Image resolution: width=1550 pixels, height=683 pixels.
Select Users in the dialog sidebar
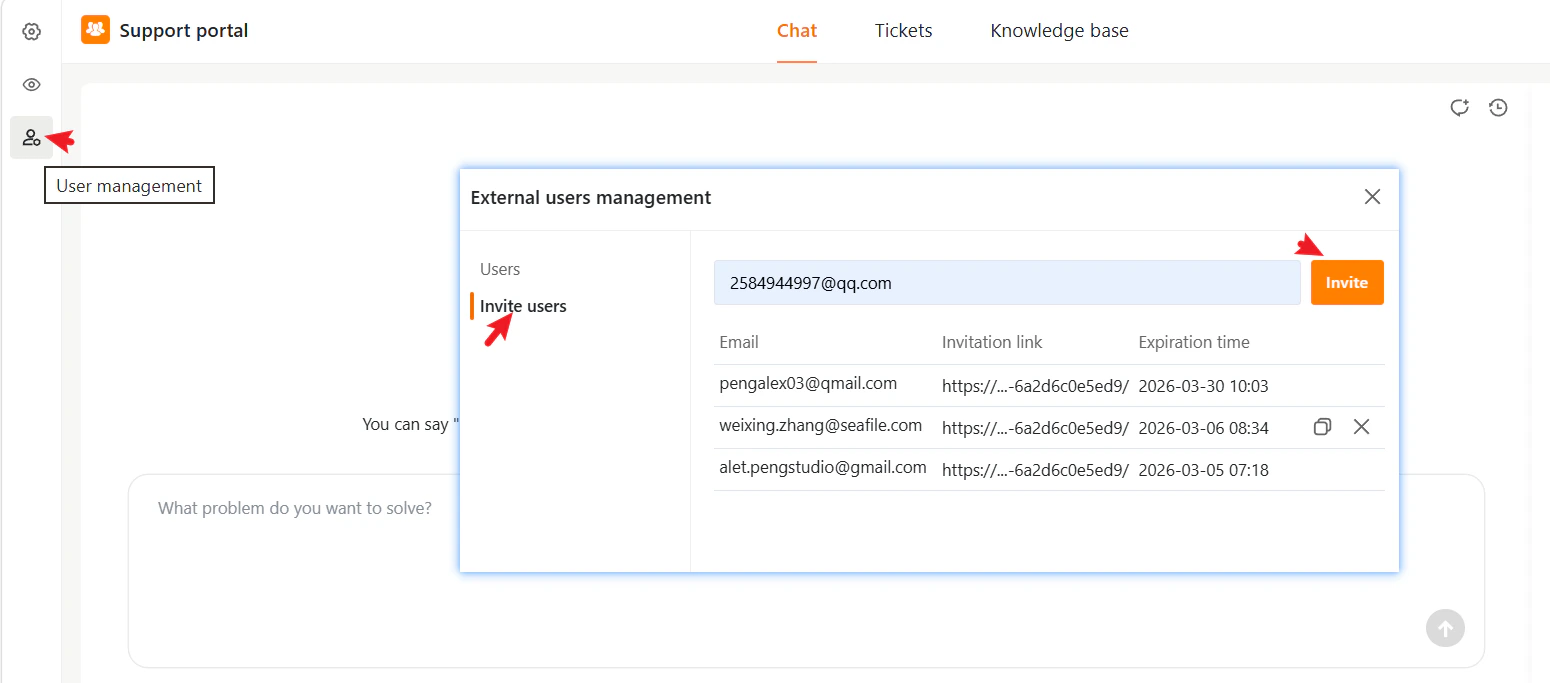[x=500, y=269]
